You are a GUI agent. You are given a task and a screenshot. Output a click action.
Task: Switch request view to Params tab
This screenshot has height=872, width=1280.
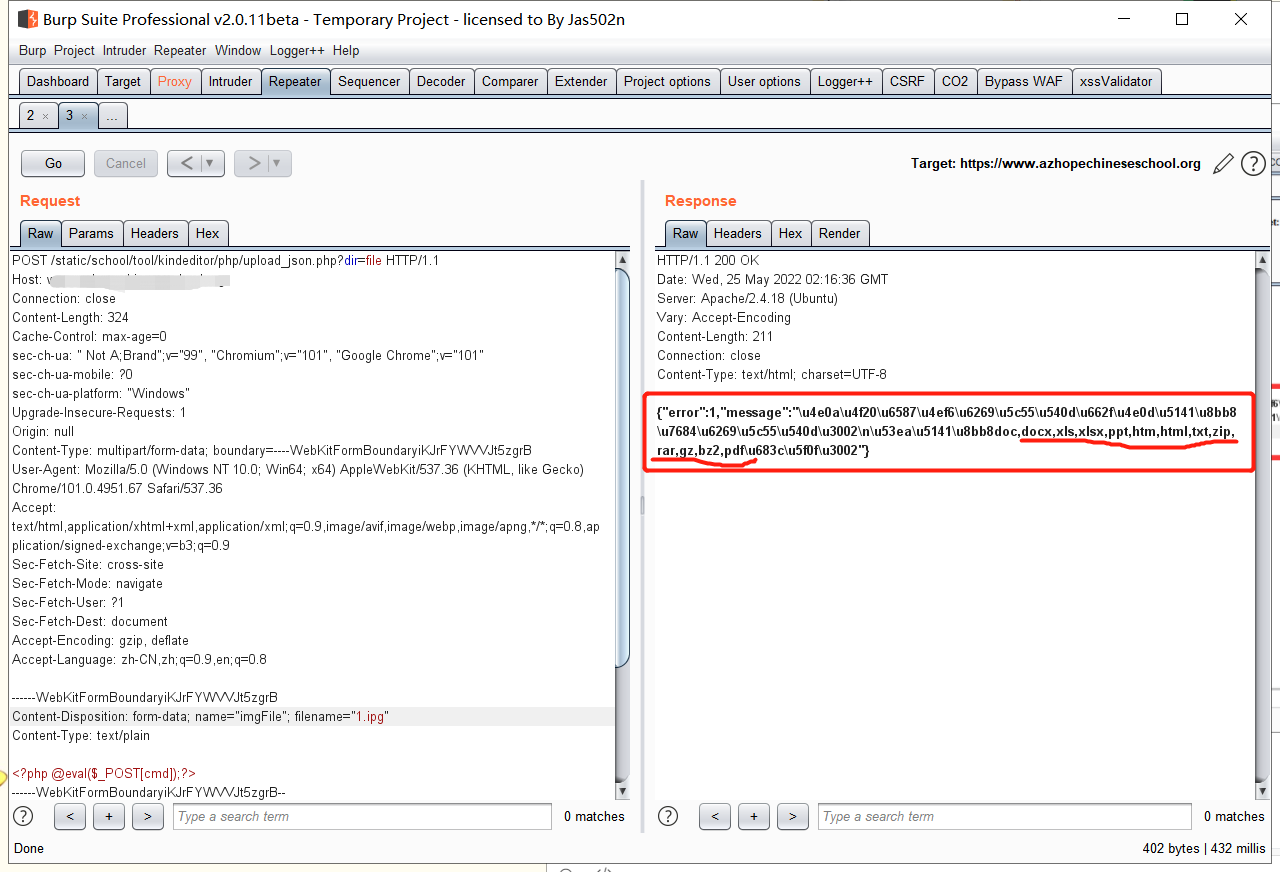coord(91,233)
